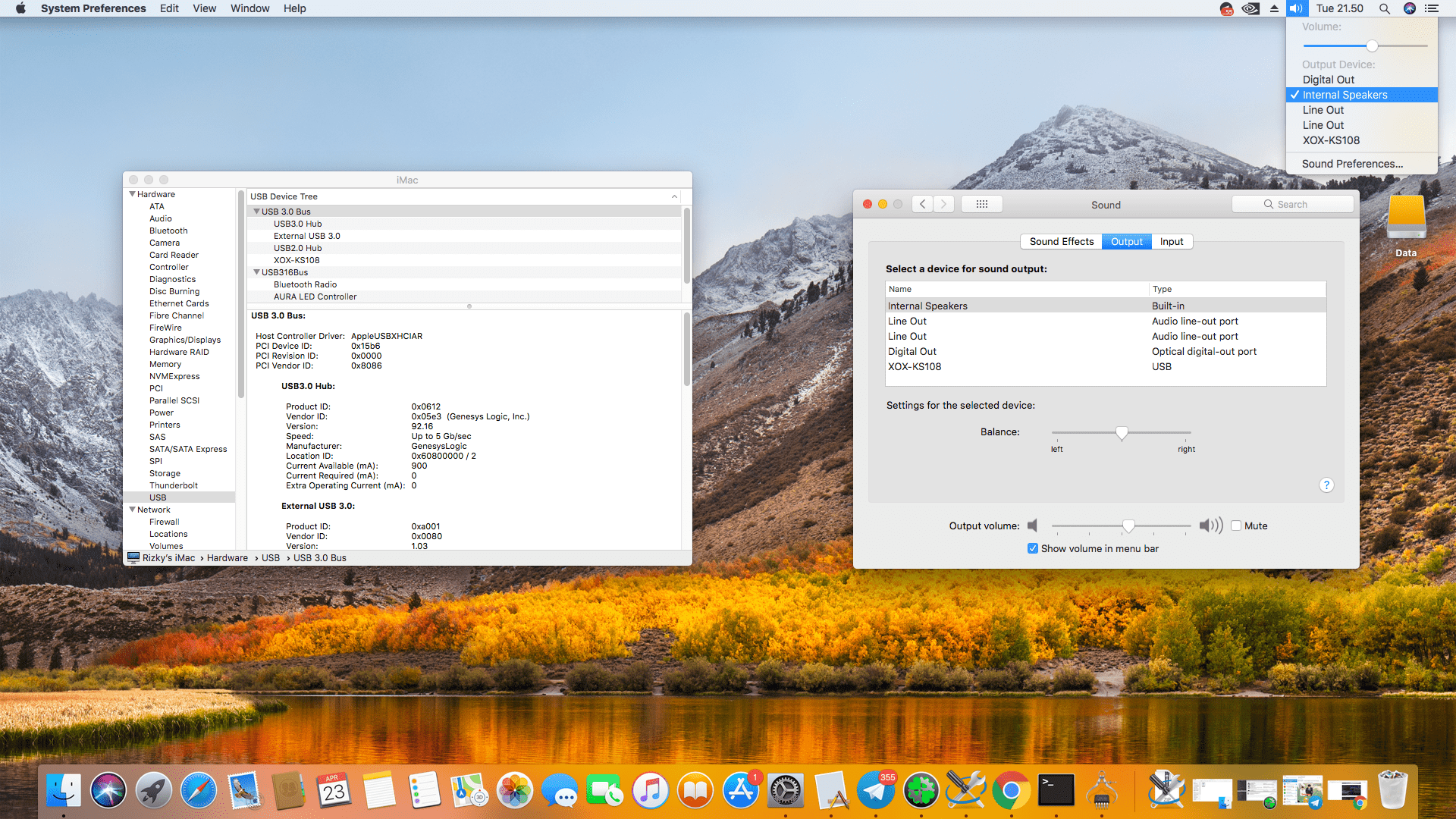This screenshot has width=1456, height=819.
Task: Click the back arrow in Sound window
Action: [x=922, y=204]
